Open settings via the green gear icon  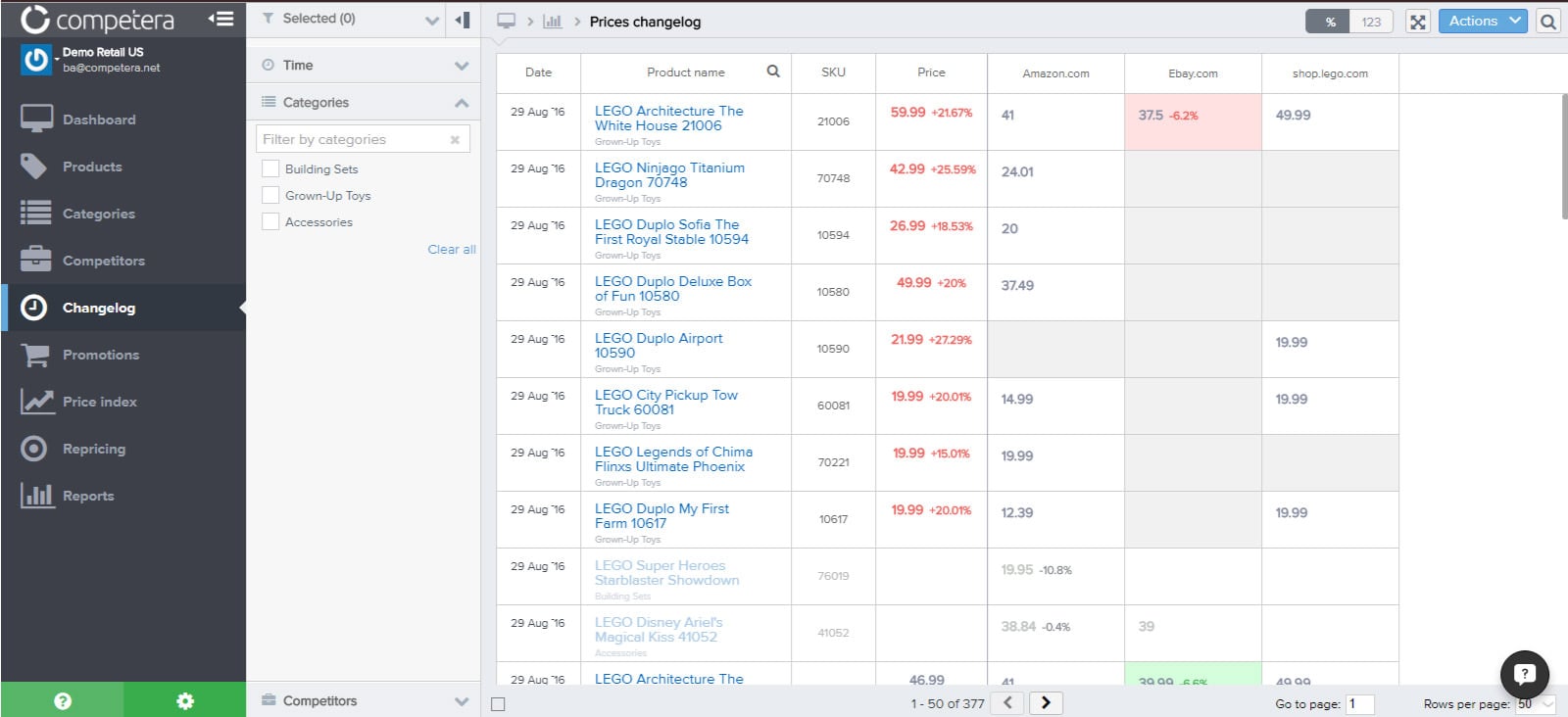click(x=184, y=700)
